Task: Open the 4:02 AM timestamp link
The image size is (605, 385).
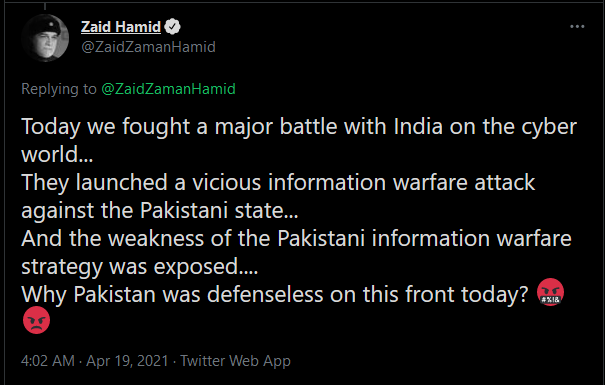Action: click(48, 361)
